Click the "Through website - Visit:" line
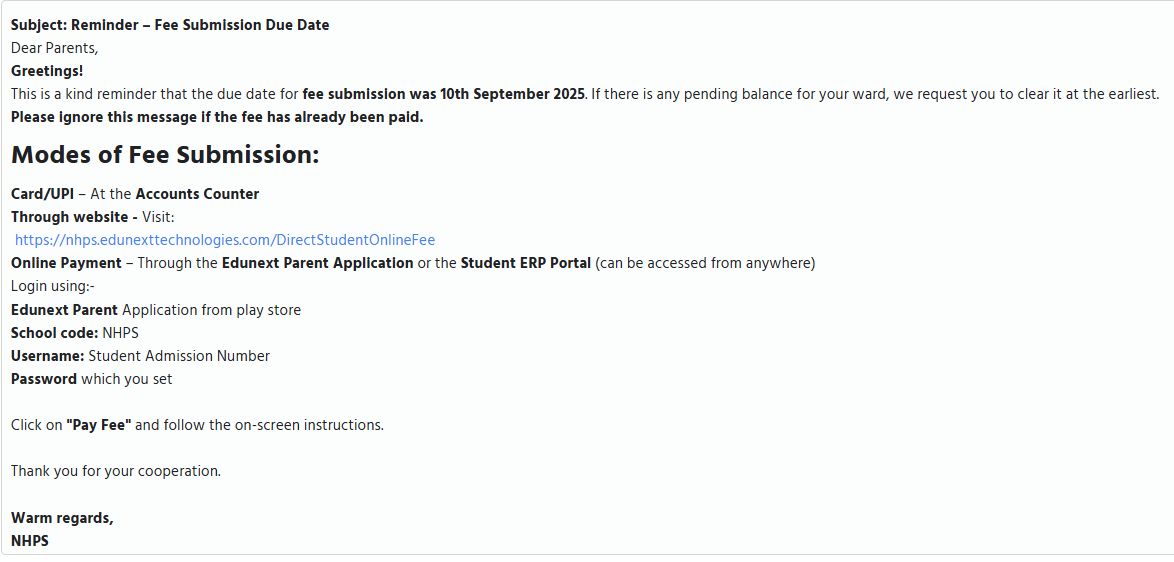This screenshot has width=1174, height=562. [x=93, y=217]
